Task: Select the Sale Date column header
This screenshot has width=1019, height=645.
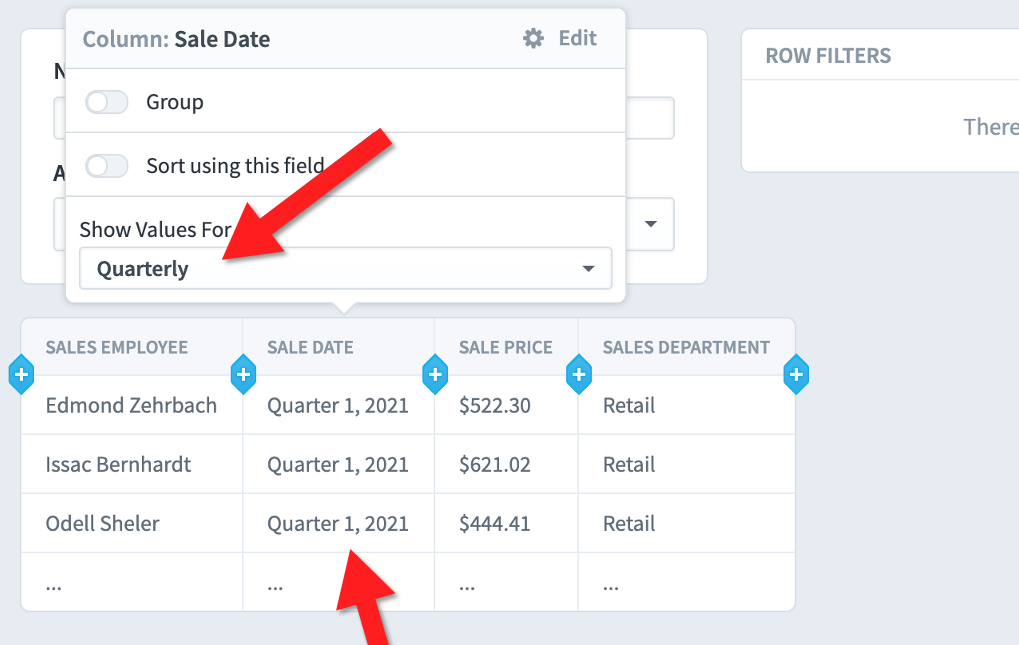Action: tap(310, 348)
